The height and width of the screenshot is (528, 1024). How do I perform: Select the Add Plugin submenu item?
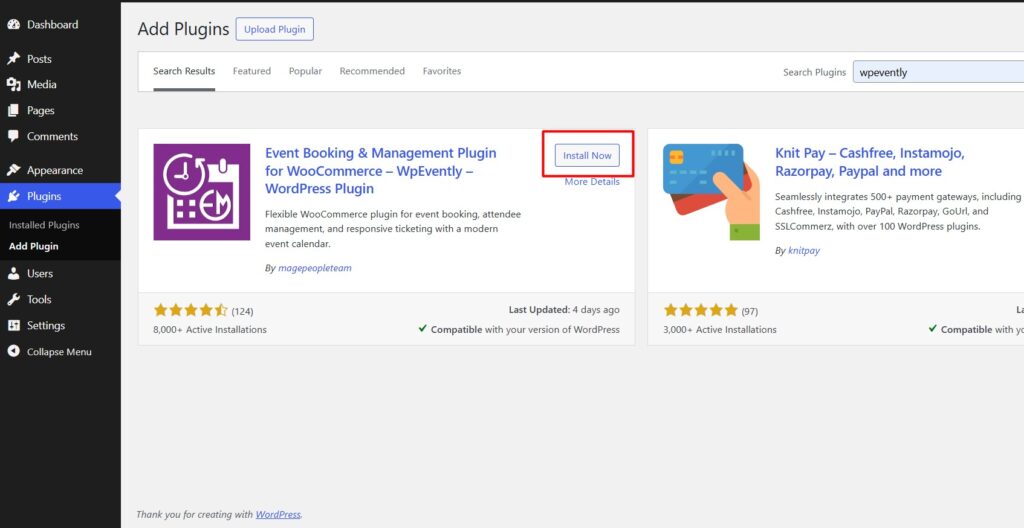pos(34,246)
